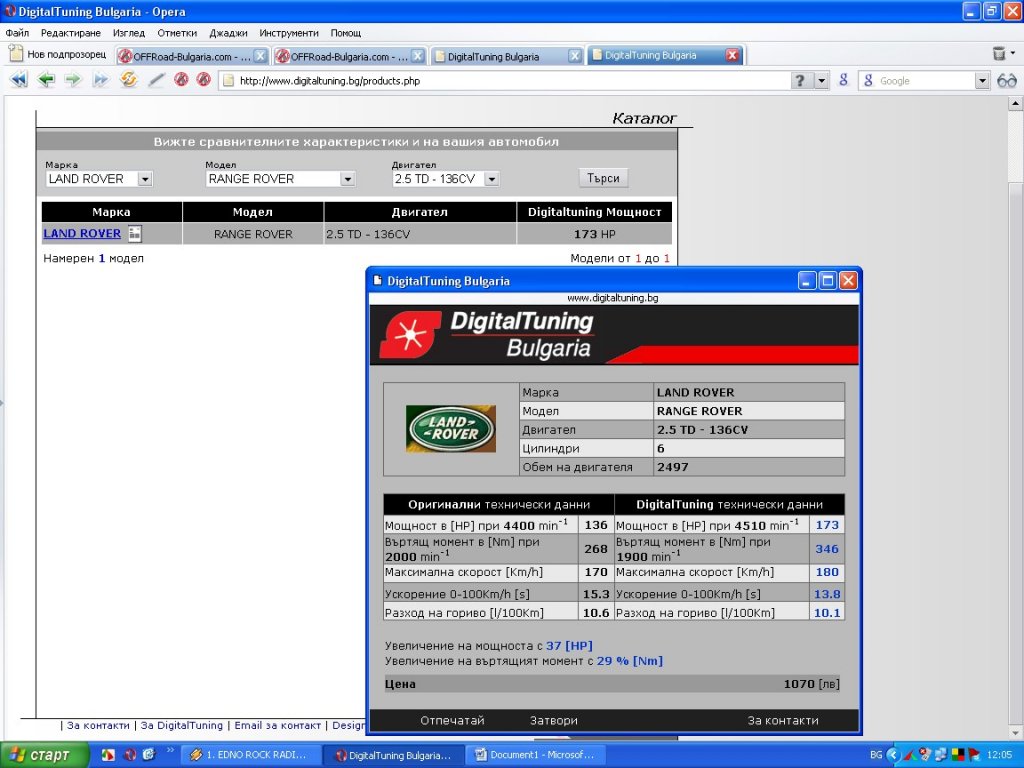
Task: Click Отпечатай in the popup footer
Action: click(x=452, y=720)
